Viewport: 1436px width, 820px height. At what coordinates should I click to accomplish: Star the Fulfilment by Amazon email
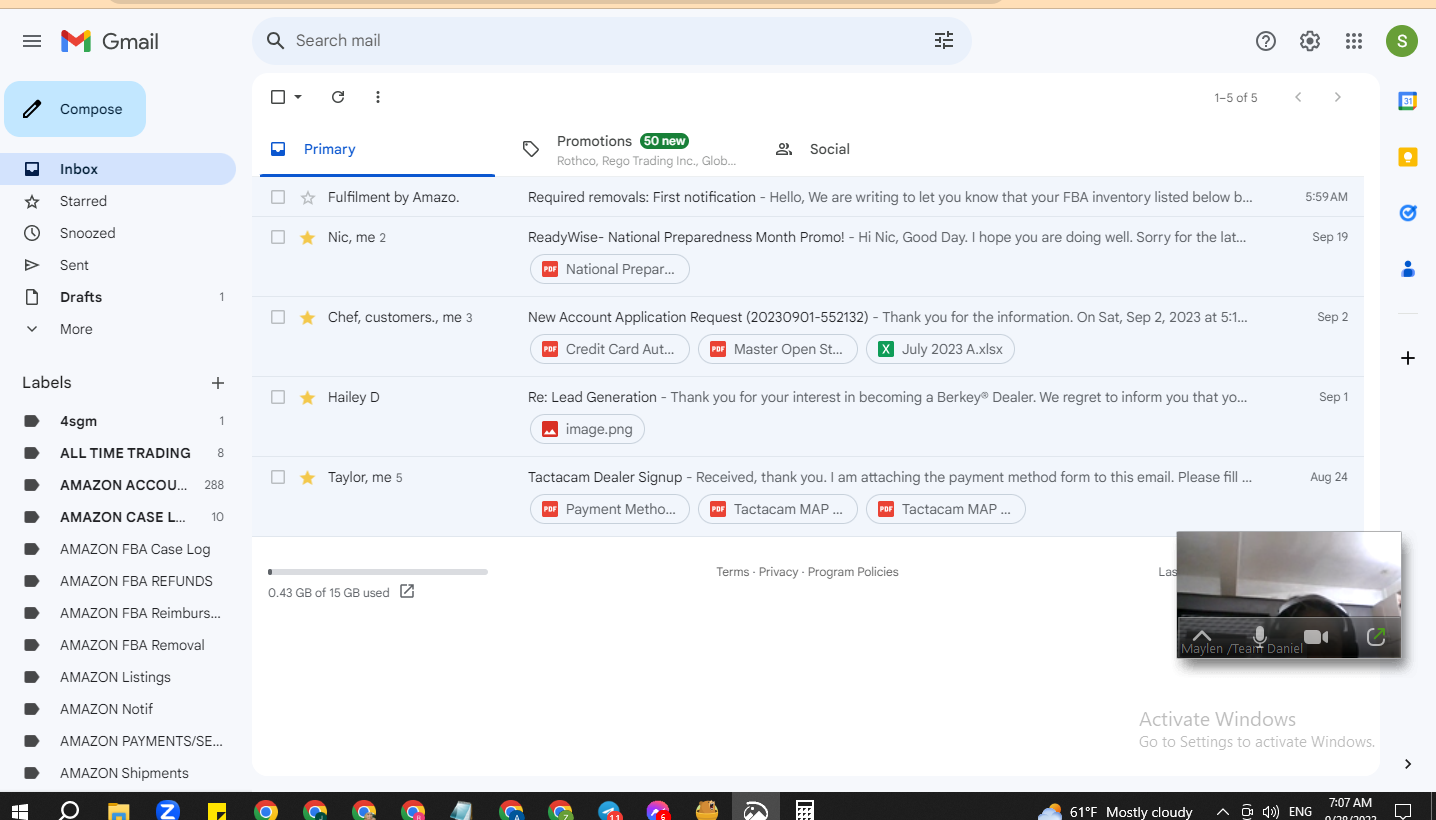308,198
